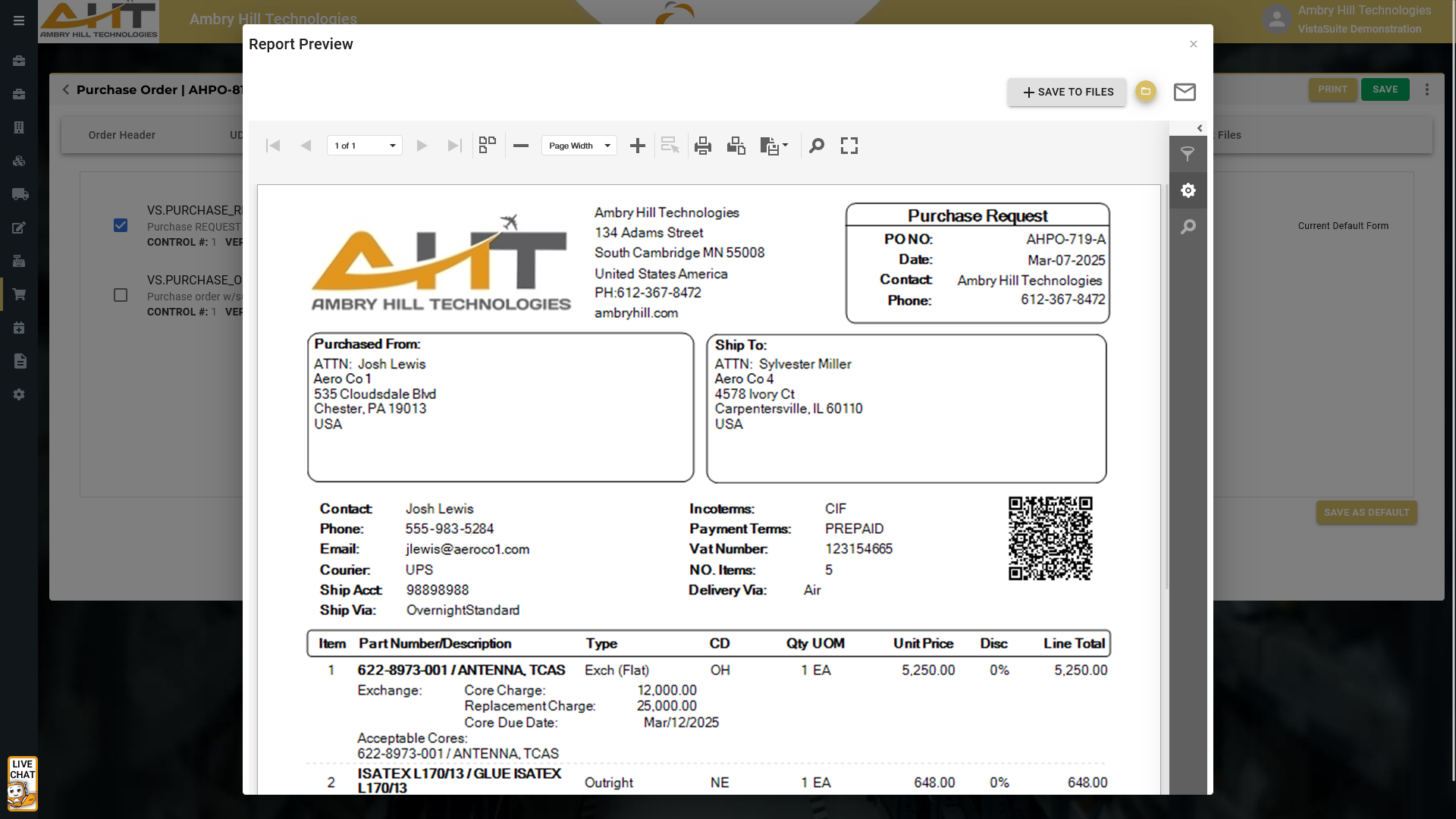Uncheck the VS.PURCHASE_REQUEST form checkbox
Screen dimensions: 1456x819
coord(121,225)
